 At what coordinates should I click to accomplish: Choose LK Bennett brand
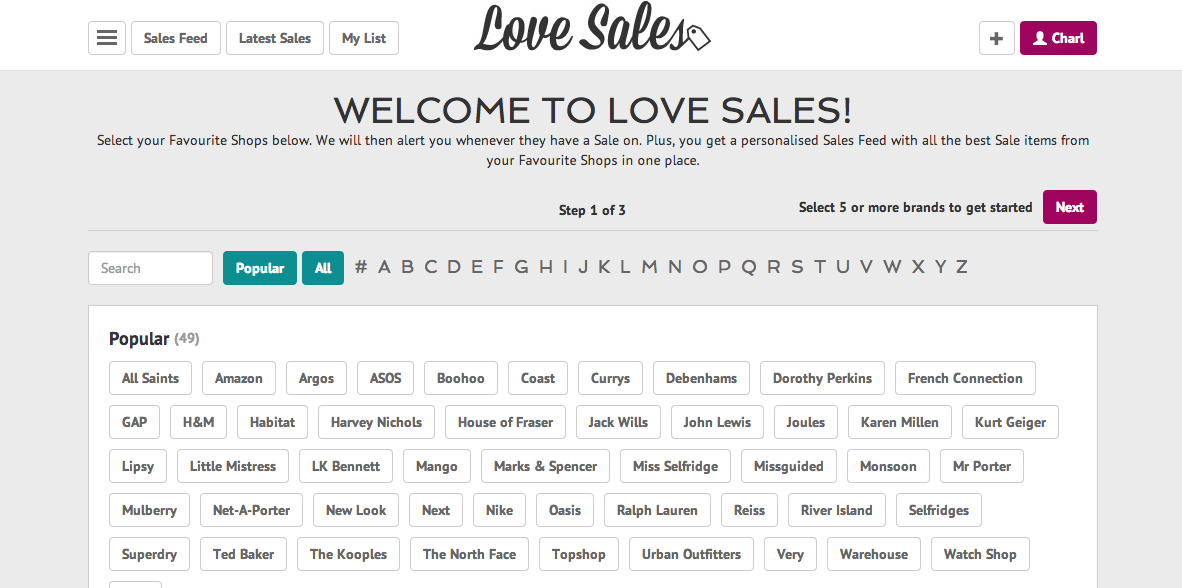pos(346,466)
